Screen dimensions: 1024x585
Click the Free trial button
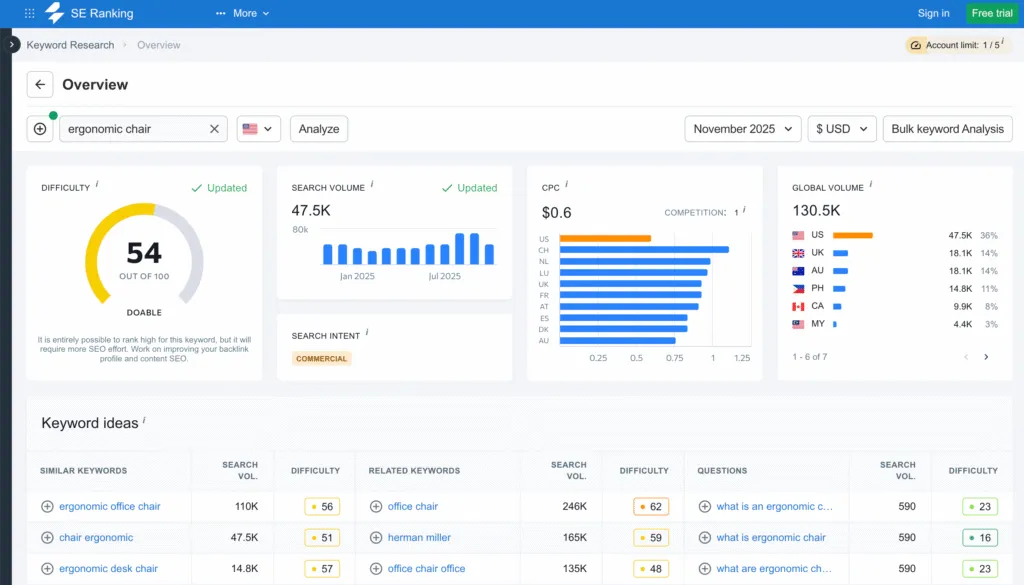[991, 13]
